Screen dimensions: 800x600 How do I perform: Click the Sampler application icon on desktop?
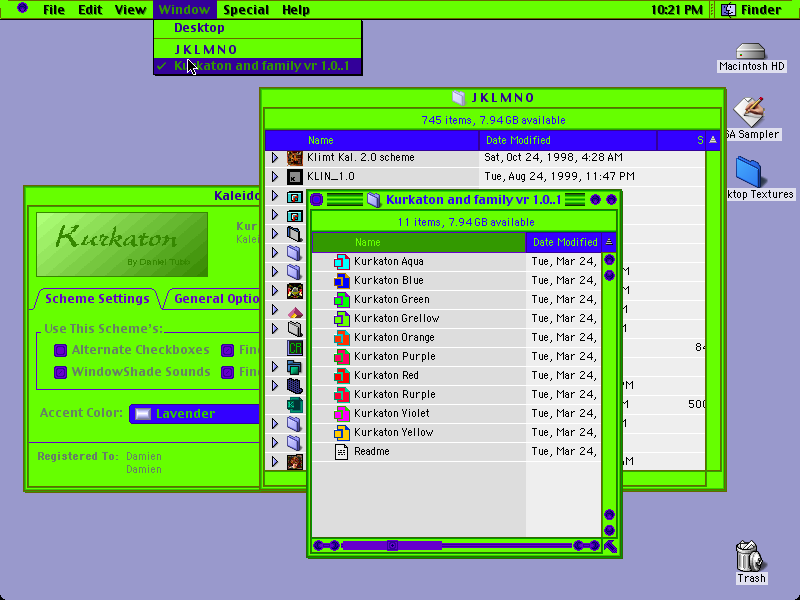pyautogui.click(x=748, y=112)
